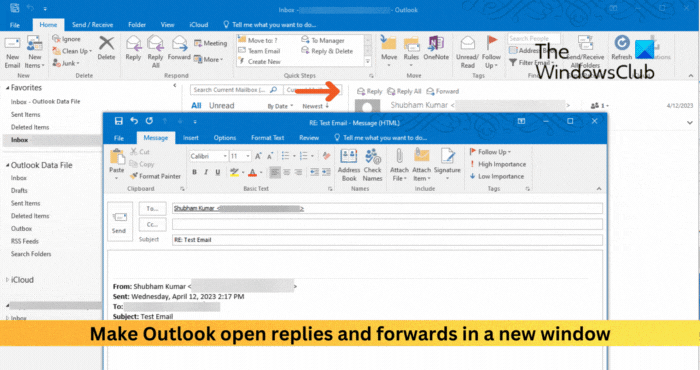The width and height of the screenshot is (700, 370).
Task: Select Unread filter in message list
Action: point(221,106)
